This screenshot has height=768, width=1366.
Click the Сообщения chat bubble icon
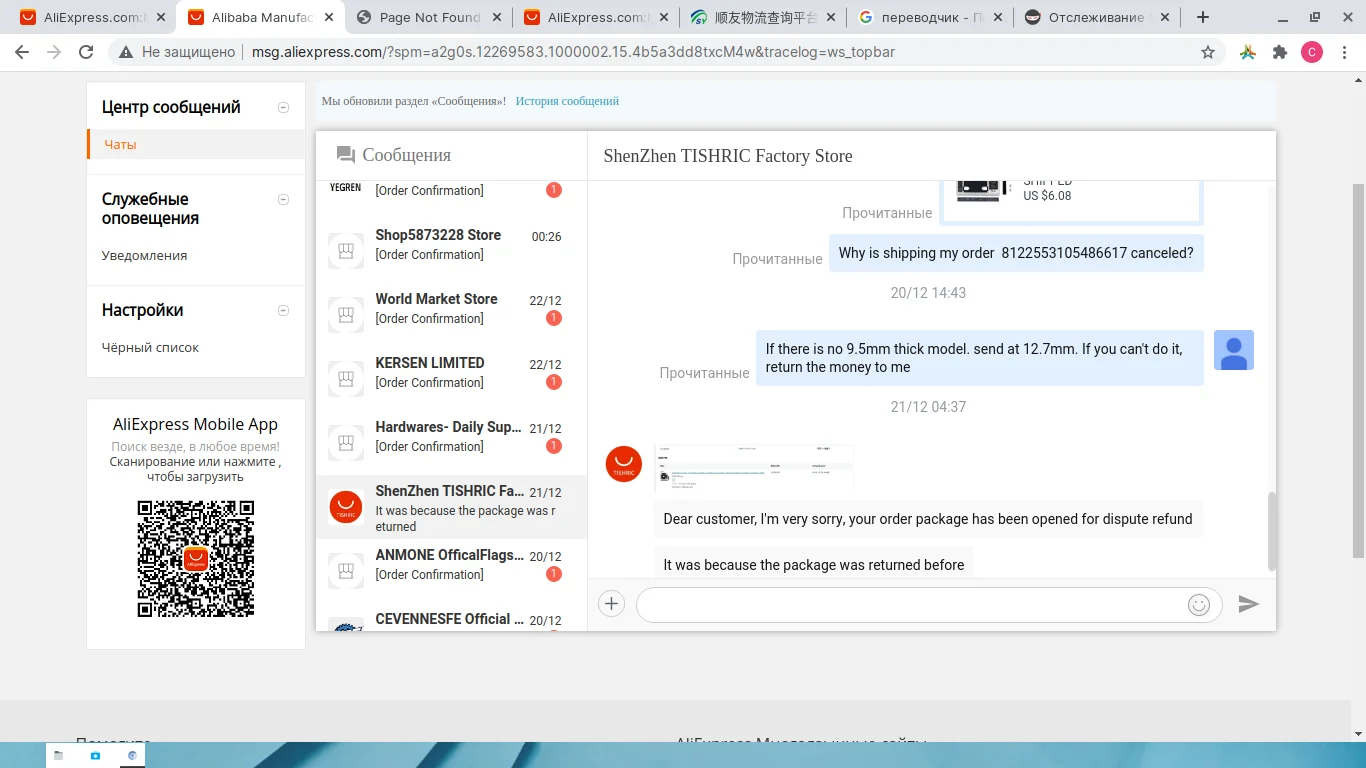point(346,155)
